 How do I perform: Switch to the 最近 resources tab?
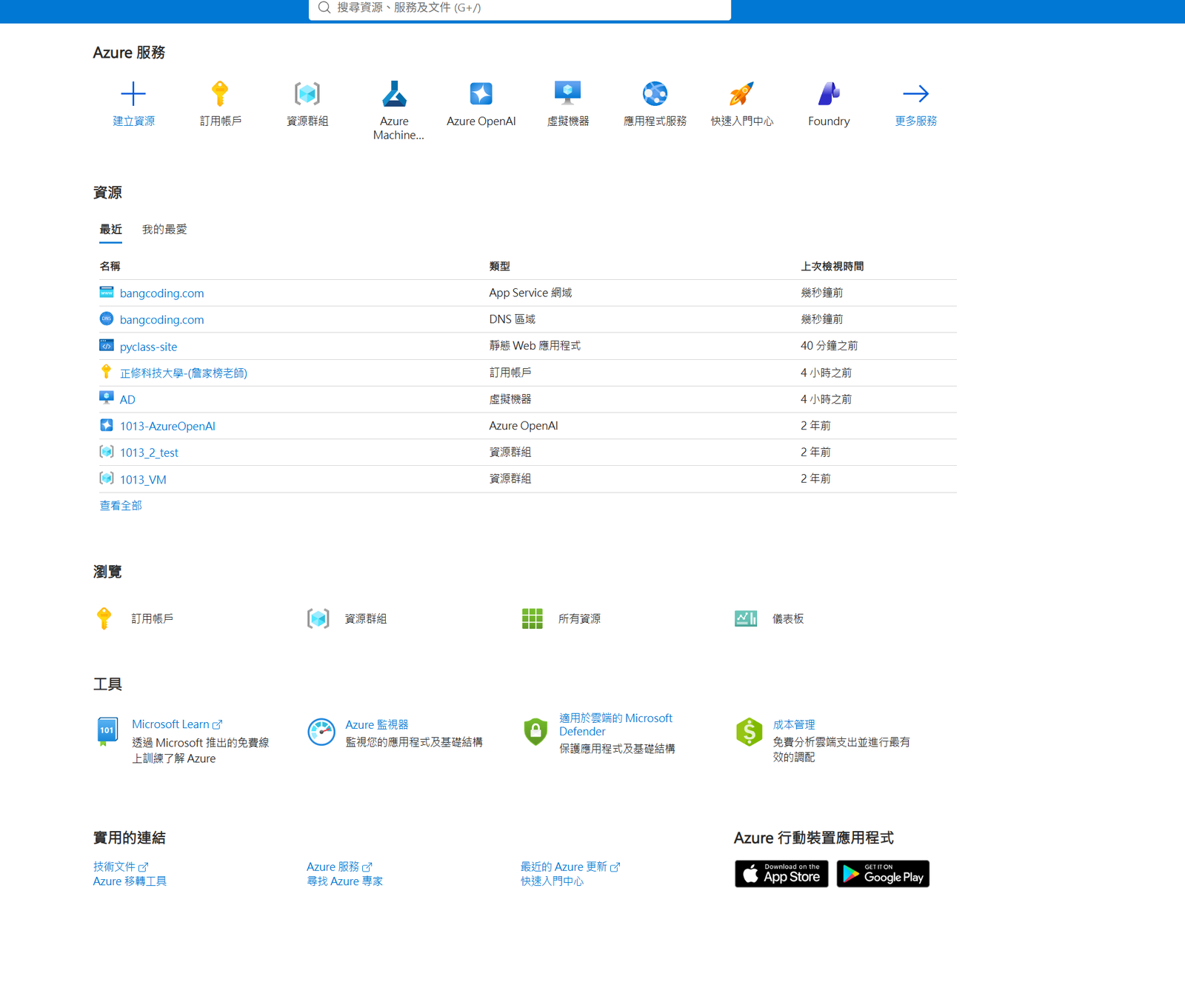111,230
